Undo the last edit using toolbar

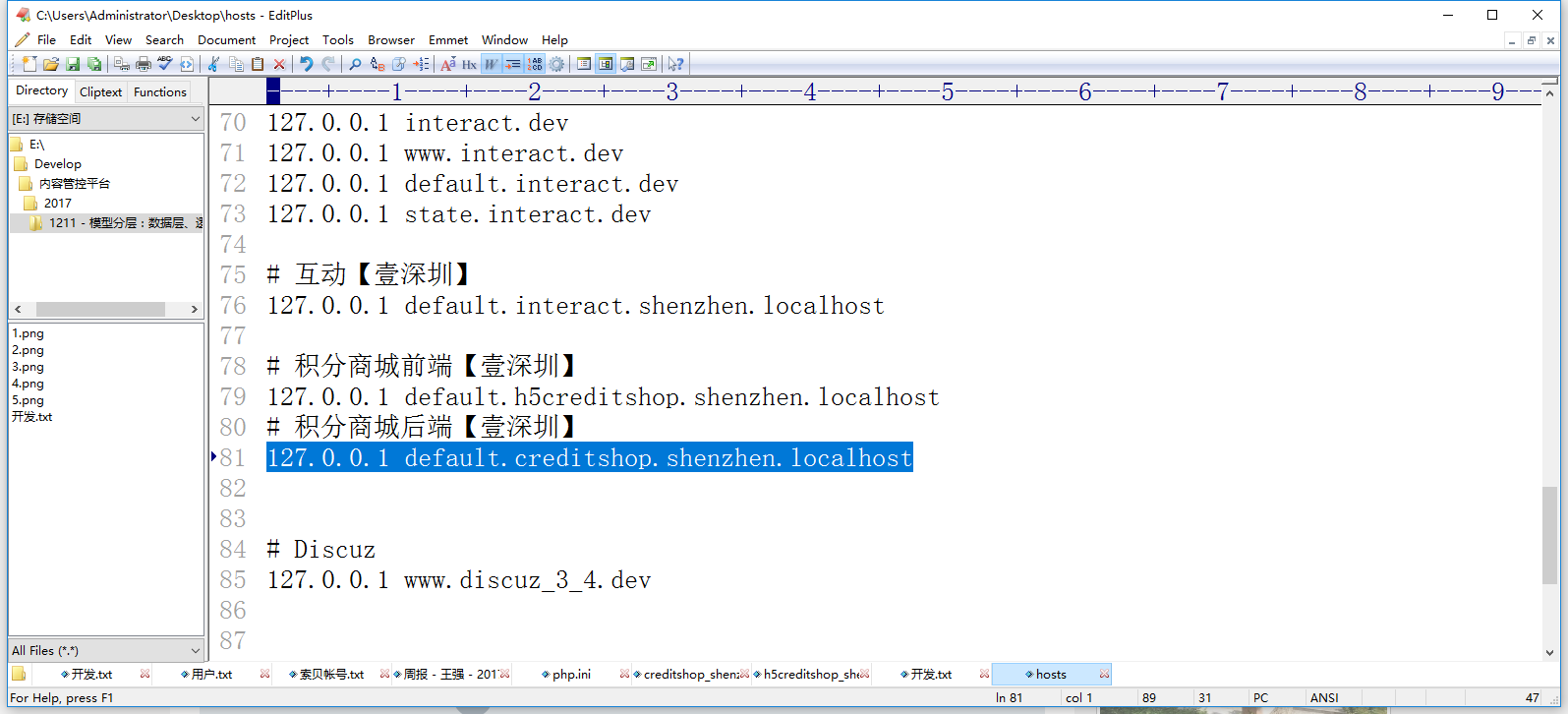(x=307, y=64)
